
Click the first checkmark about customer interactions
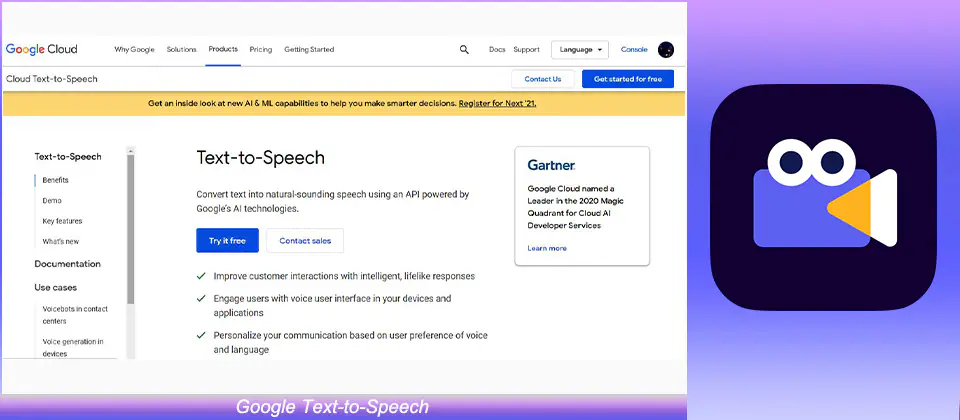(201, 276)
